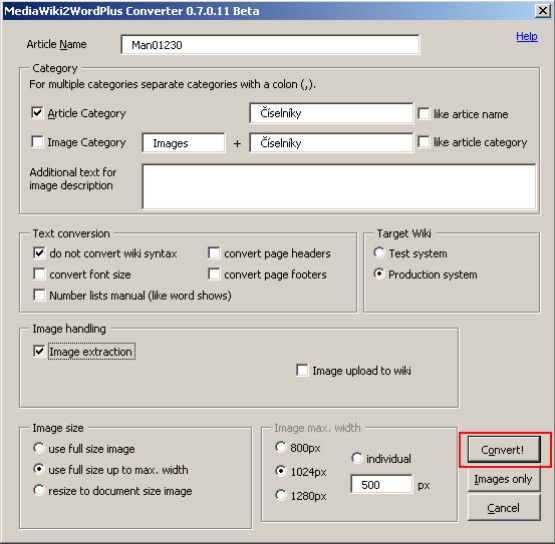
Task: Enable 'Number lists manual' checkbox
Action: click(39, 295)
